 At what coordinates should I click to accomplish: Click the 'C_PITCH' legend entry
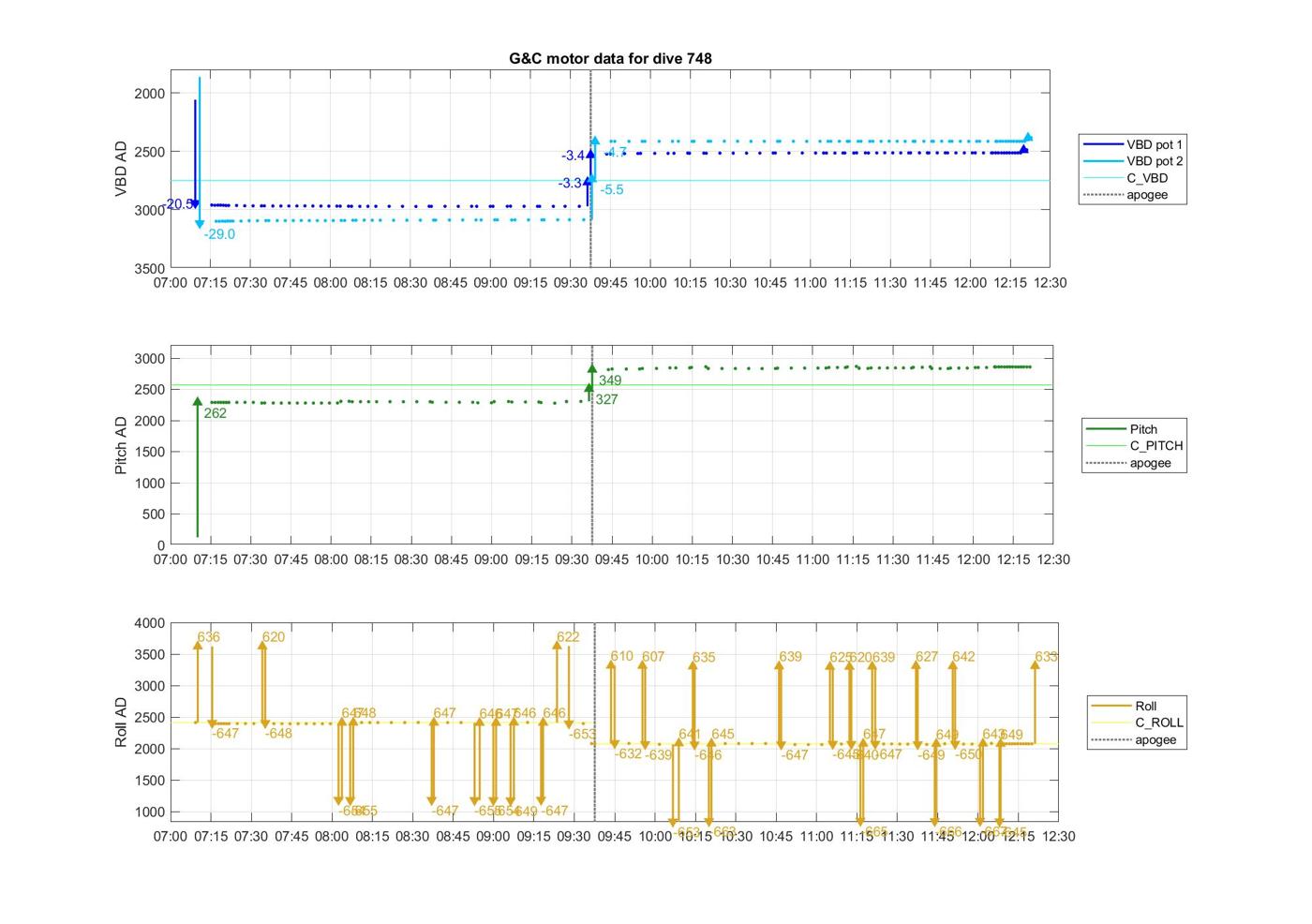1134,446
